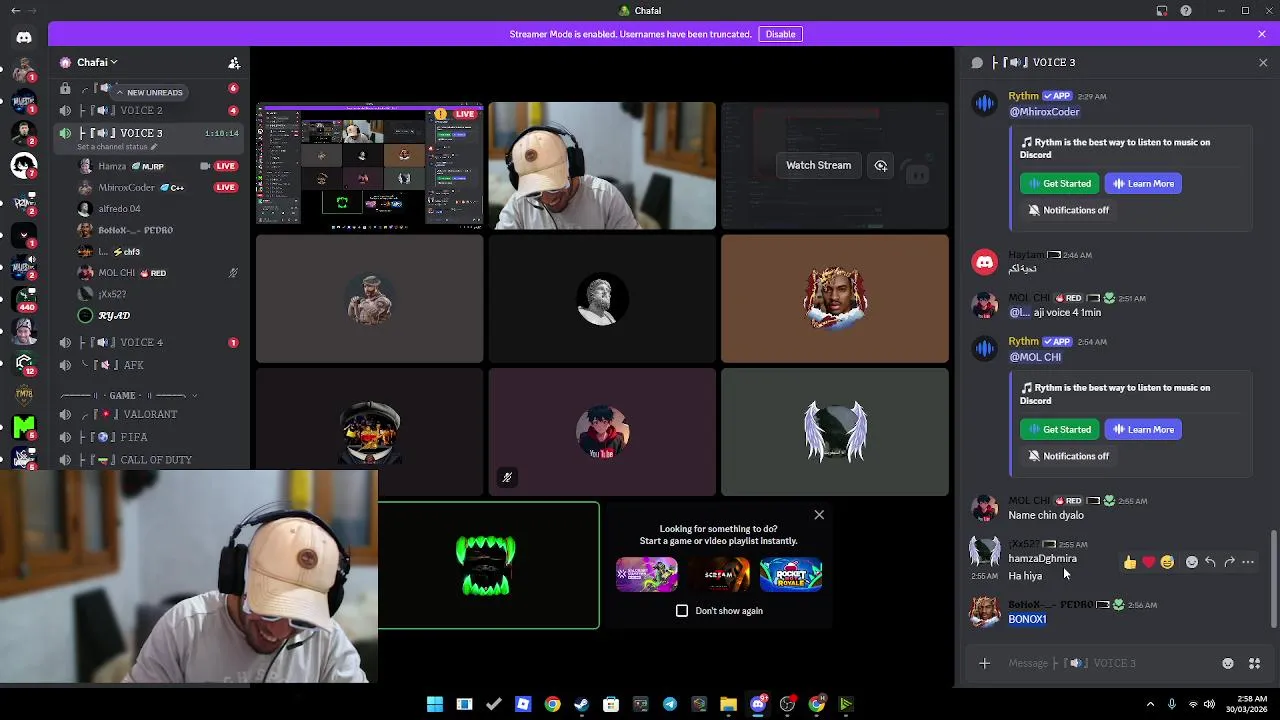1280x720 pixels.
Task: Click the plus attachment button
Action: [984, 663]
